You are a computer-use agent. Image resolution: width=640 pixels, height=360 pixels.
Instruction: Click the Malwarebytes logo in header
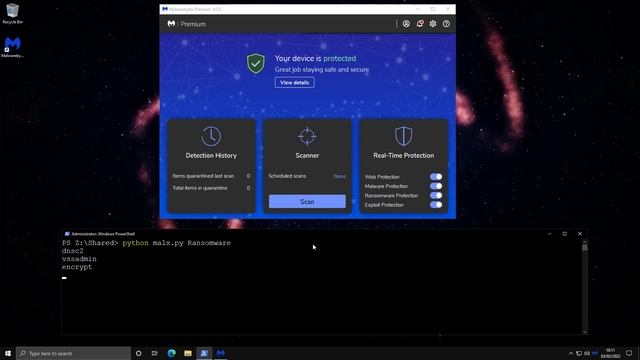point(171,24)
